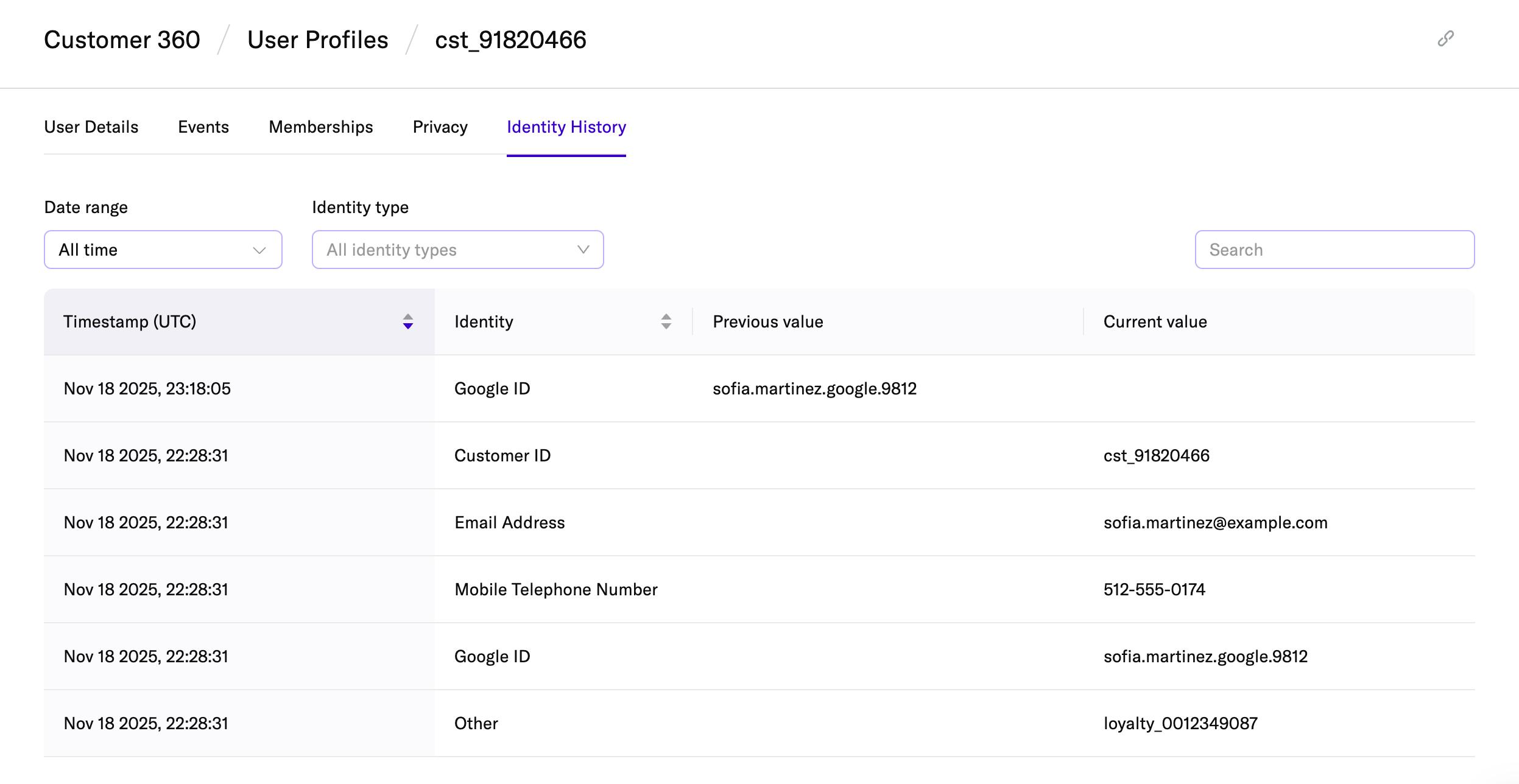
Task: Click the copy link icon
Action: (x=1445, y=39)
